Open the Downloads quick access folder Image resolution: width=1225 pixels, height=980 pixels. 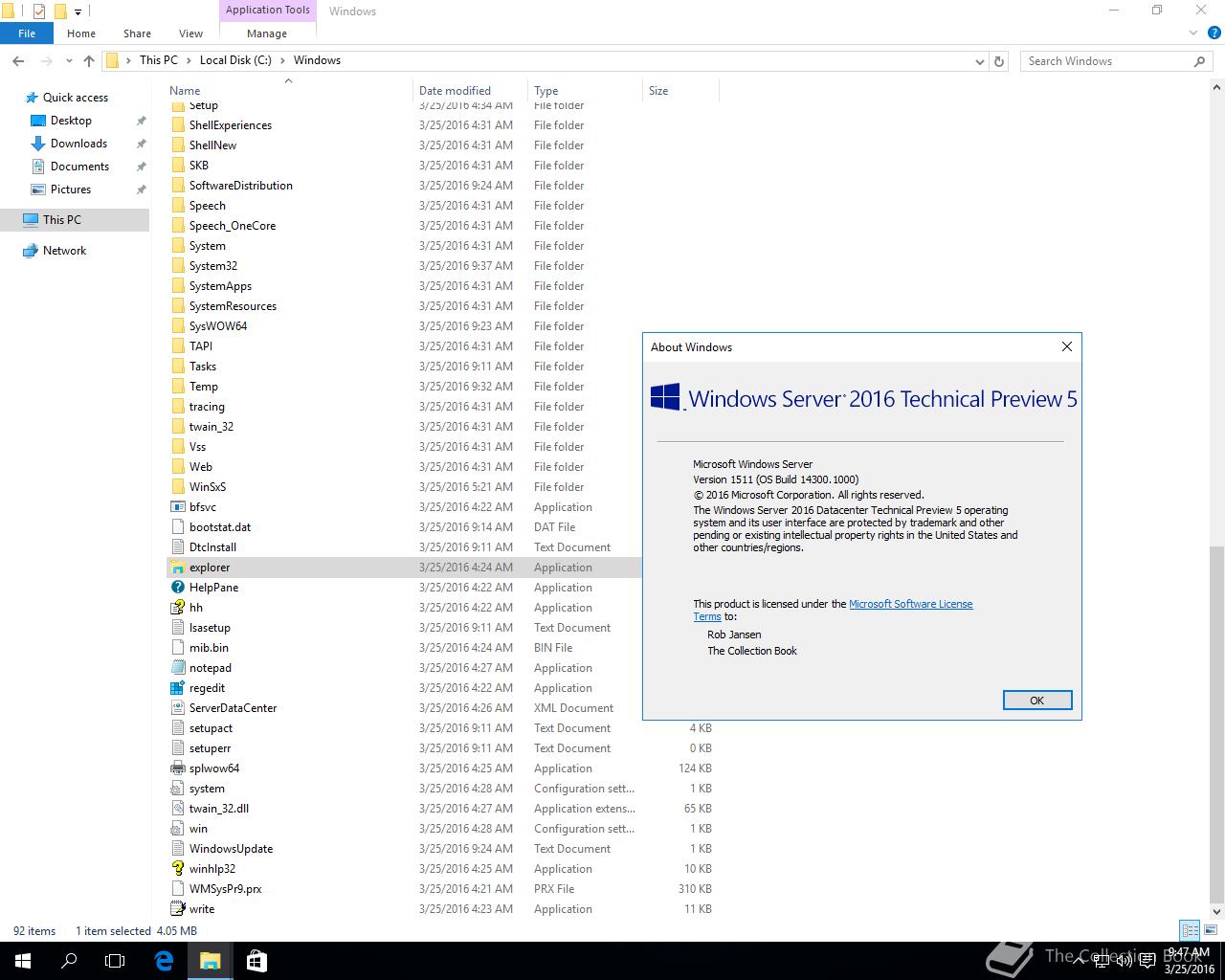[x=78, y=144]
